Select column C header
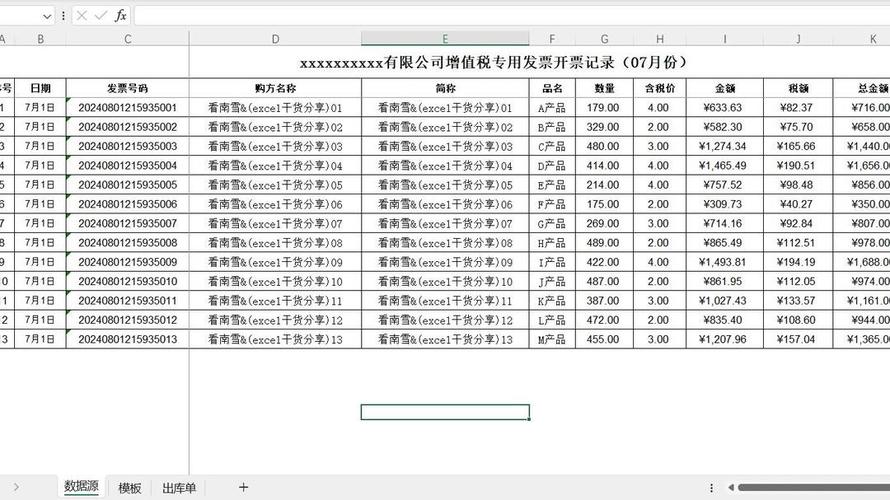The height and width of the screenshot is (500, 890). pos(128,39)
